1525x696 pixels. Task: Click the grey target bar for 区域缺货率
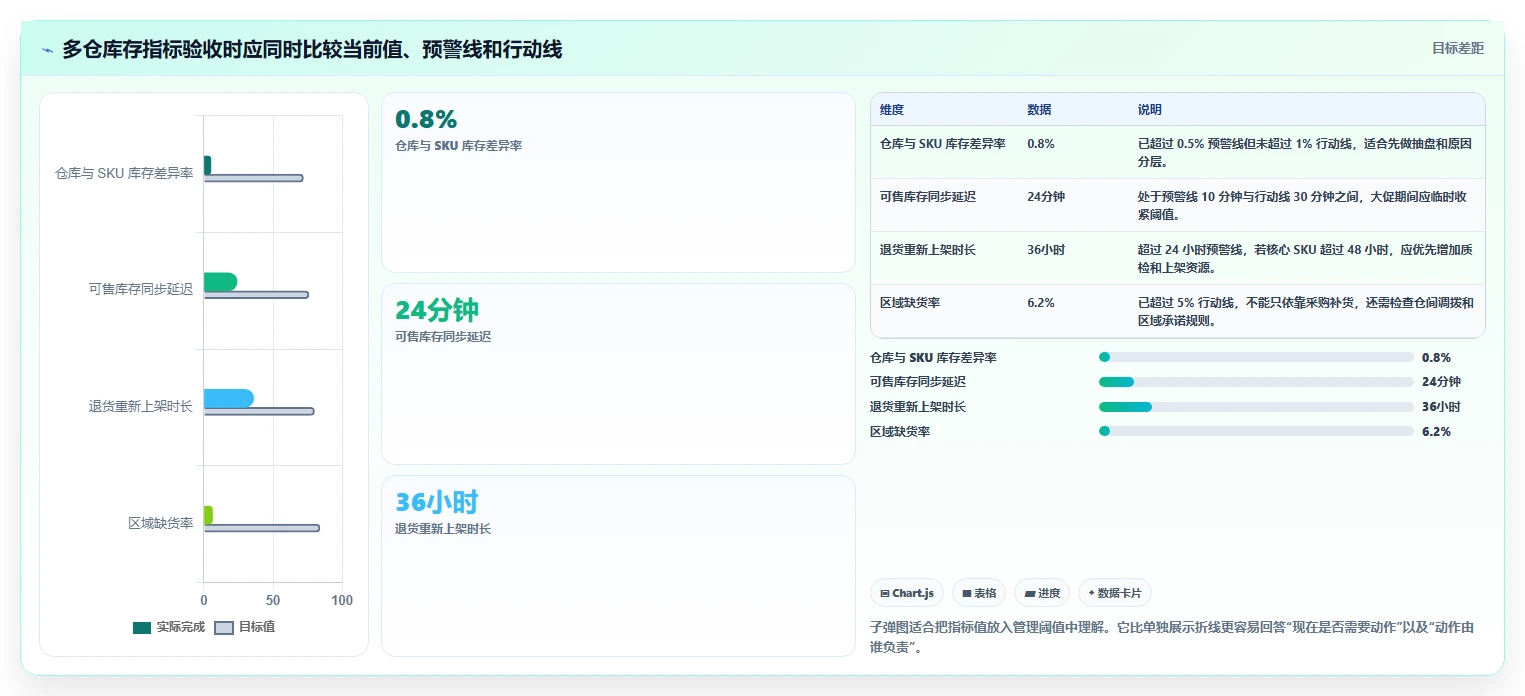coord(262,528)
